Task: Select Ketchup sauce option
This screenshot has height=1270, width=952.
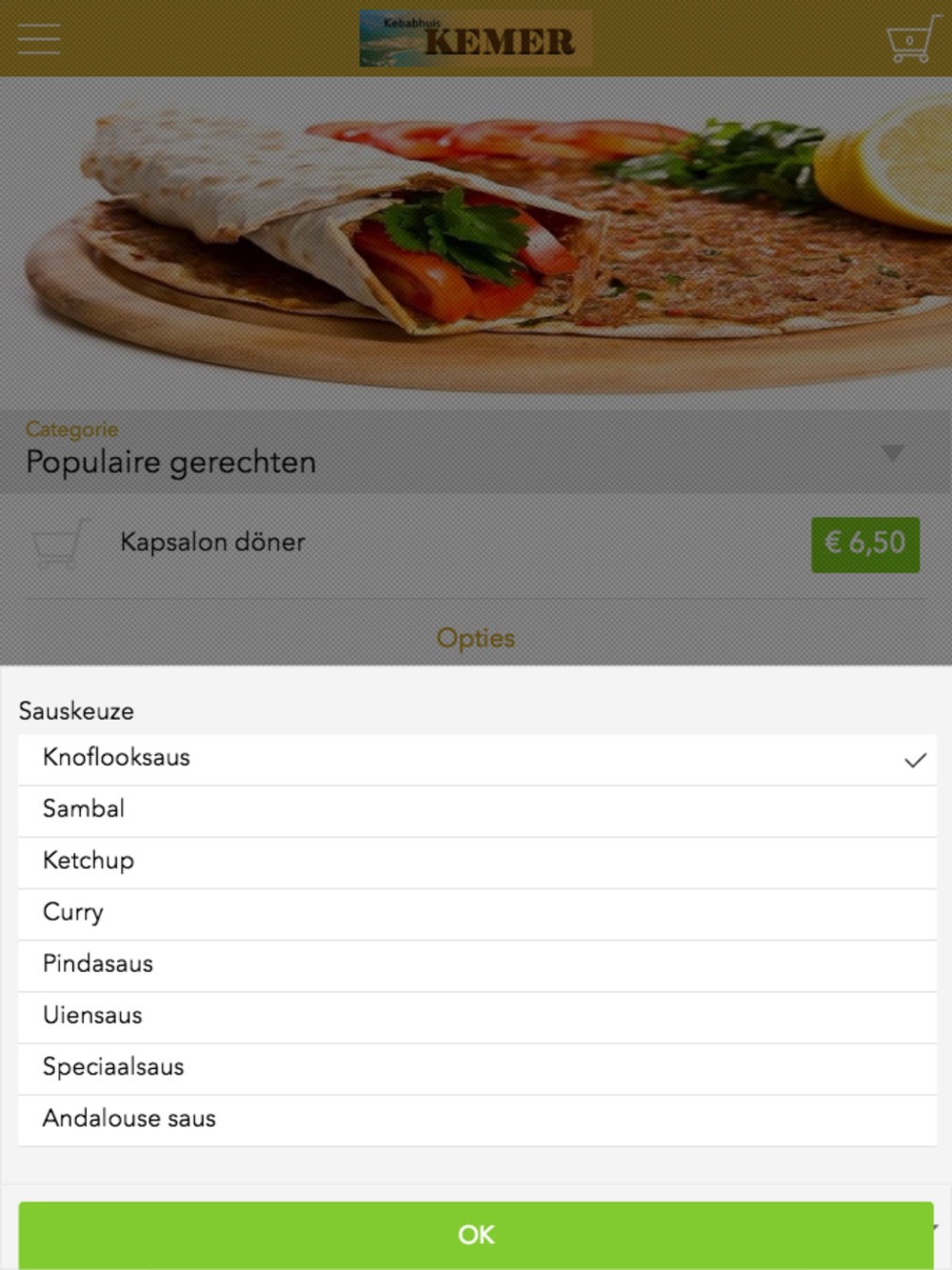Action: click(x=89, y=861)
